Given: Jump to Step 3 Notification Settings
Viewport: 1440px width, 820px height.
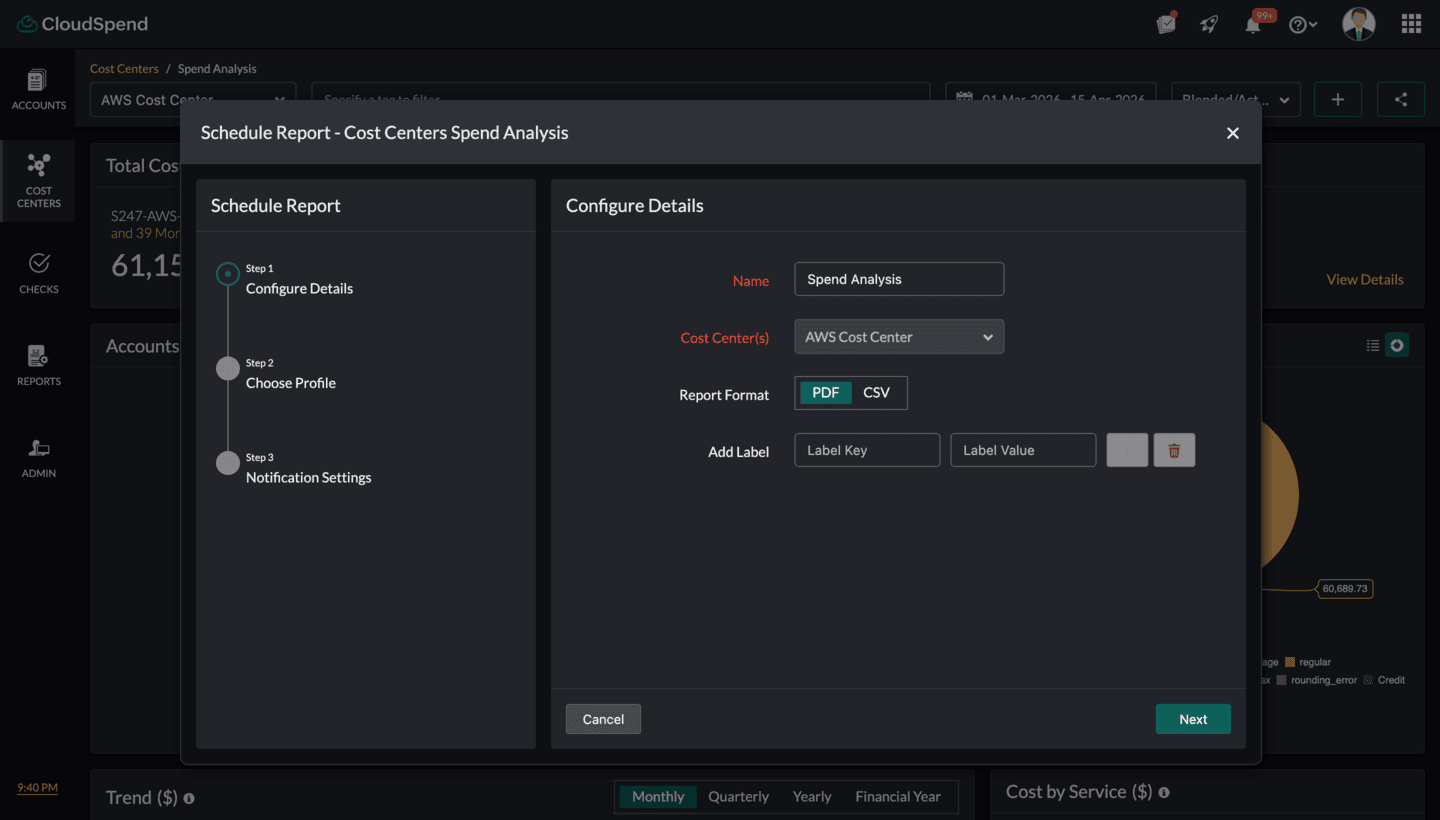Looking at the screenshot, I should pos(308,477).
